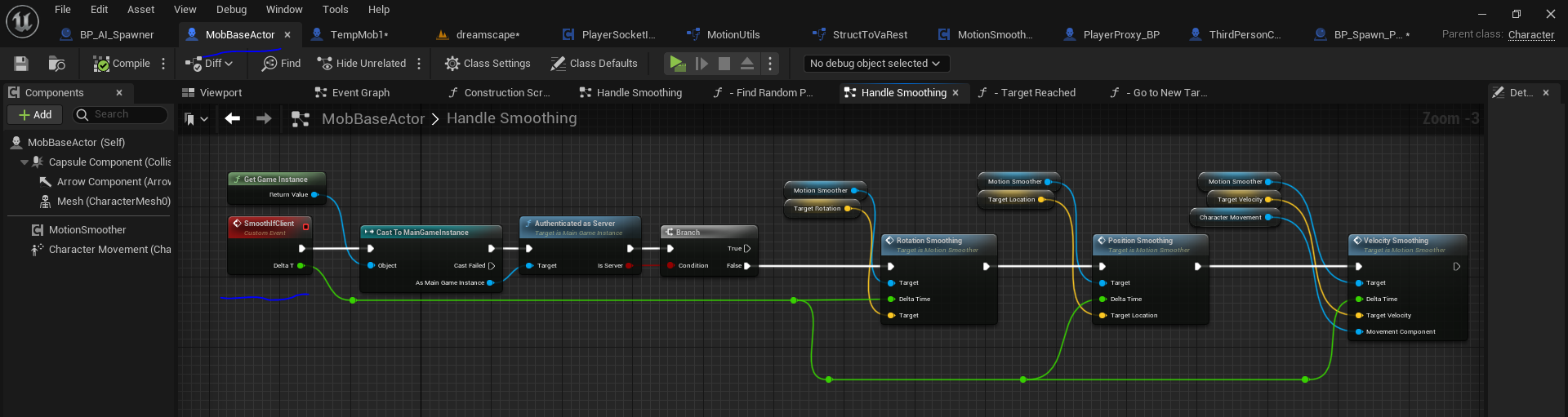
Task: Select the MotionSmoother component
Action: point(79,230)
